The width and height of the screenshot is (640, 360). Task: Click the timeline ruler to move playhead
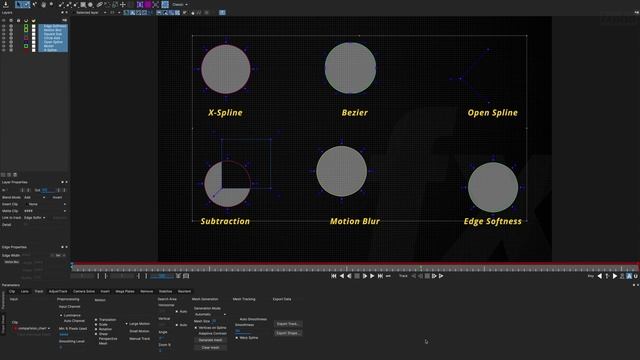pos(355,269)
